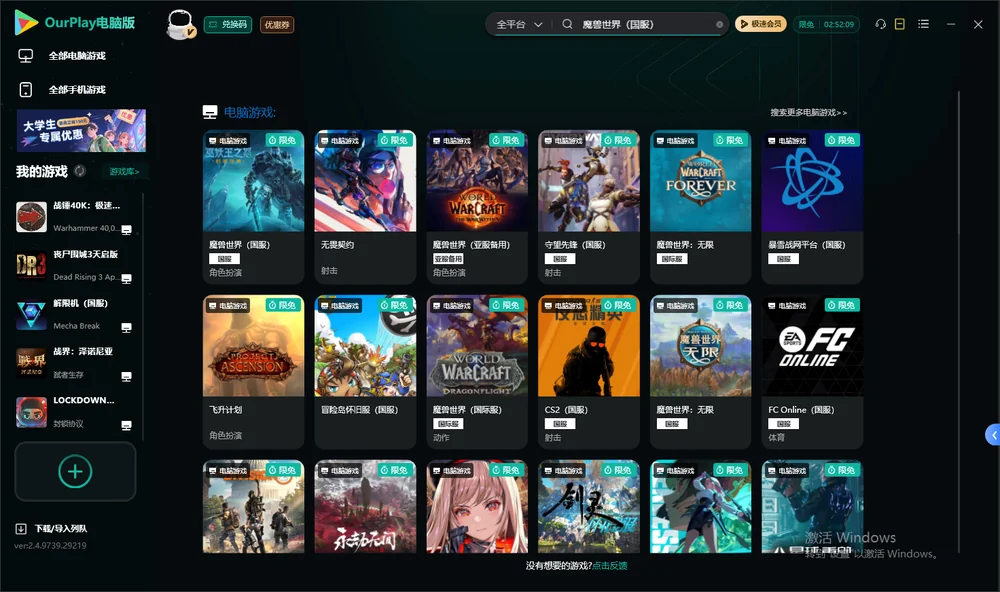Click the yellow mini-window icon in title bar
Viewport: 1000px width, 592px height.
click(x=900, y=24)
